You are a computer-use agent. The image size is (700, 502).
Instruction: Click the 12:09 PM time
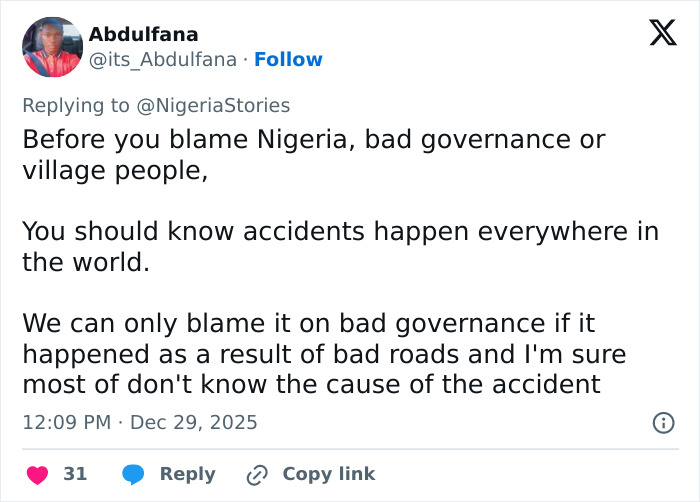click(66, 423)
